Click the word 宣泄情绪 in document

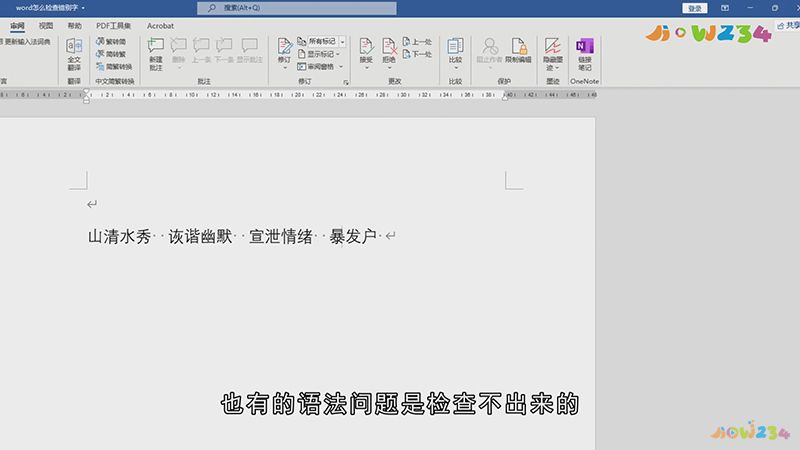tap(281, 236)
